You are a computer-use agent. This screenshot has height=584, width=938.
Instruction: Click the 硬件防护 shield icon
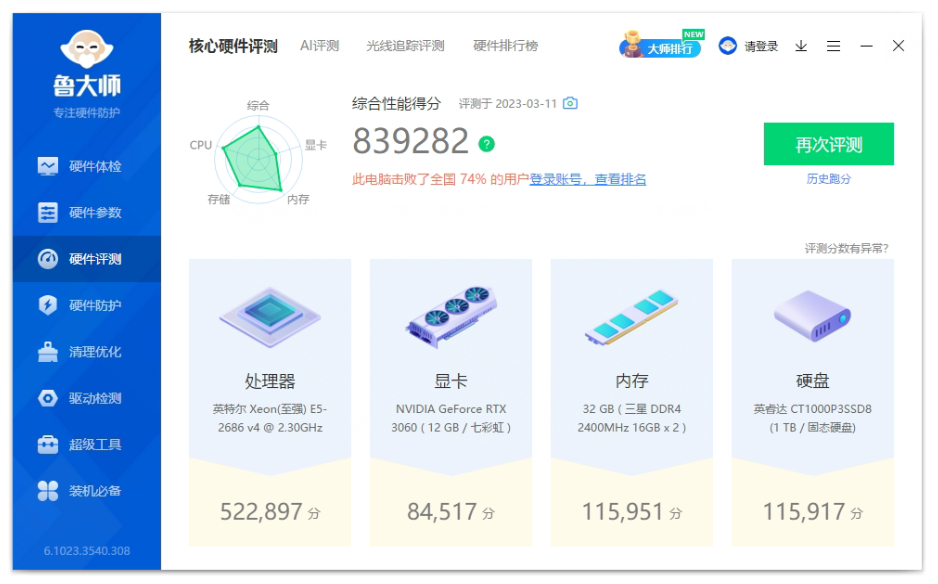coord(48,305)
